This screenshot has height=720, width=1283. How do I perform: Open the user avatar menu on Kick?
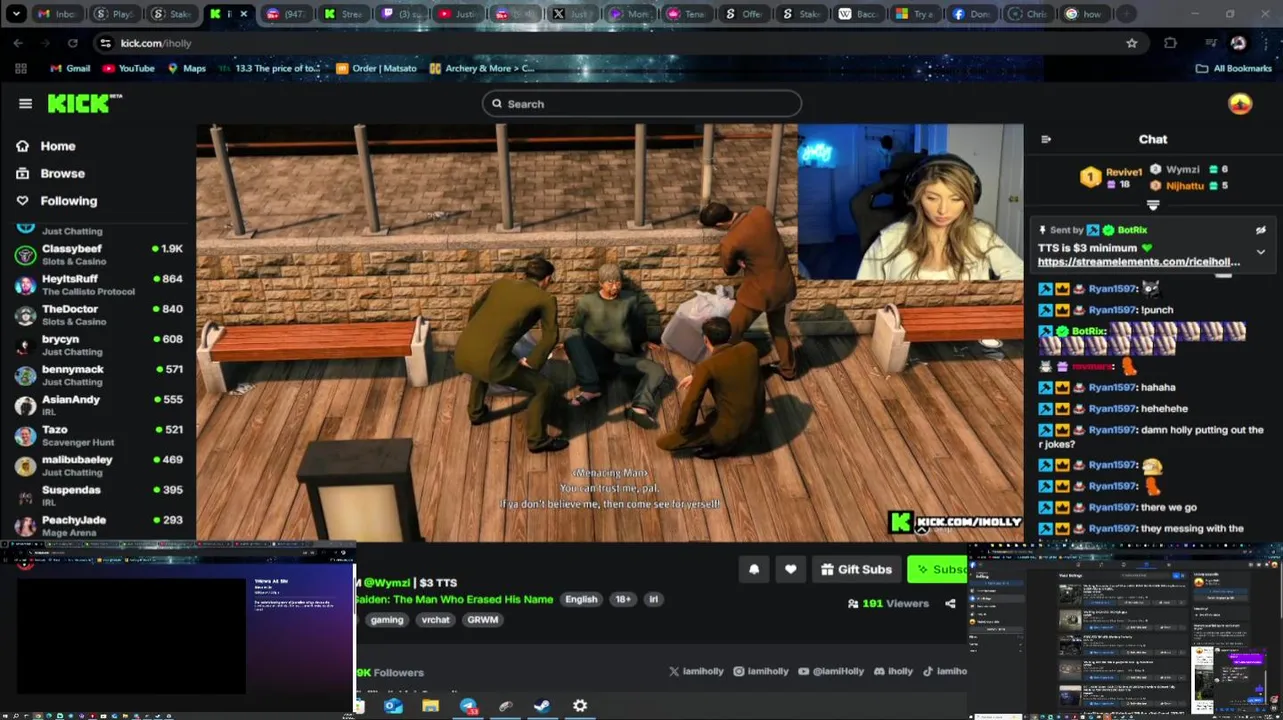1240,104
